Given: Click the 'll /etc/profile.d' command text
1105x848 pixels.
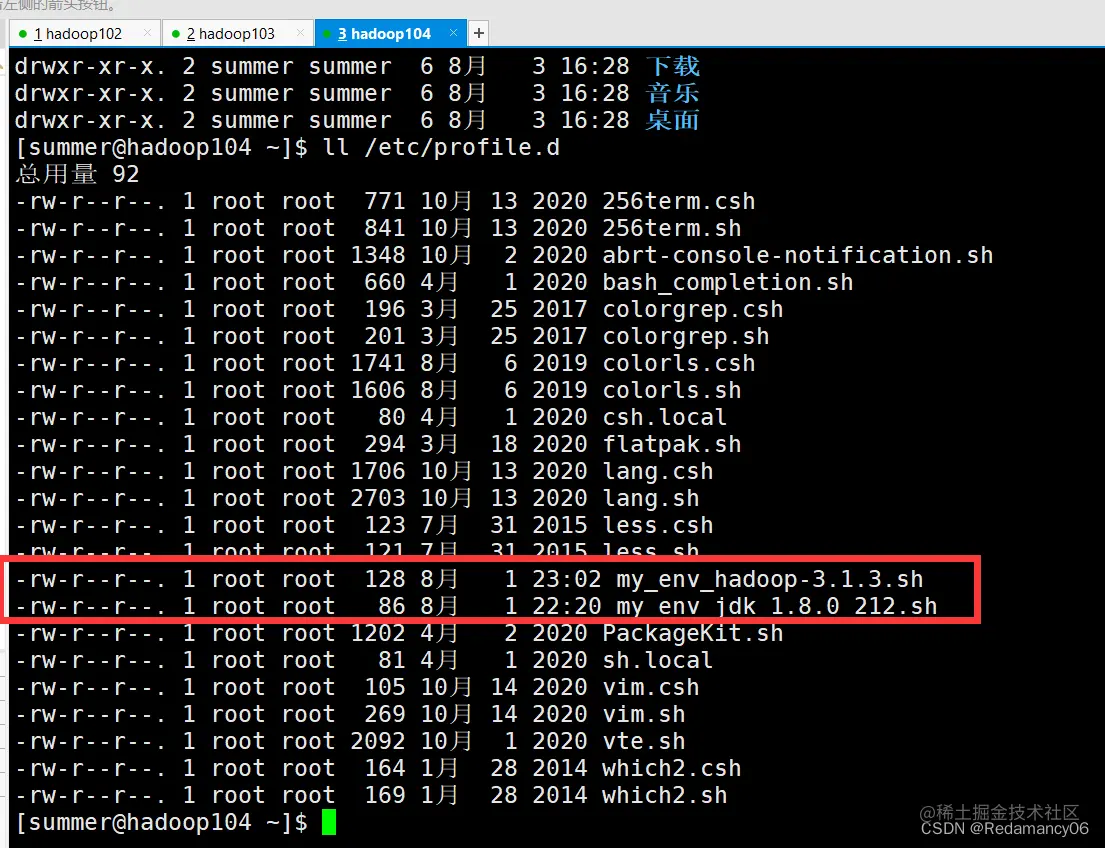Looking at the screenshot, I should (441, 147).
